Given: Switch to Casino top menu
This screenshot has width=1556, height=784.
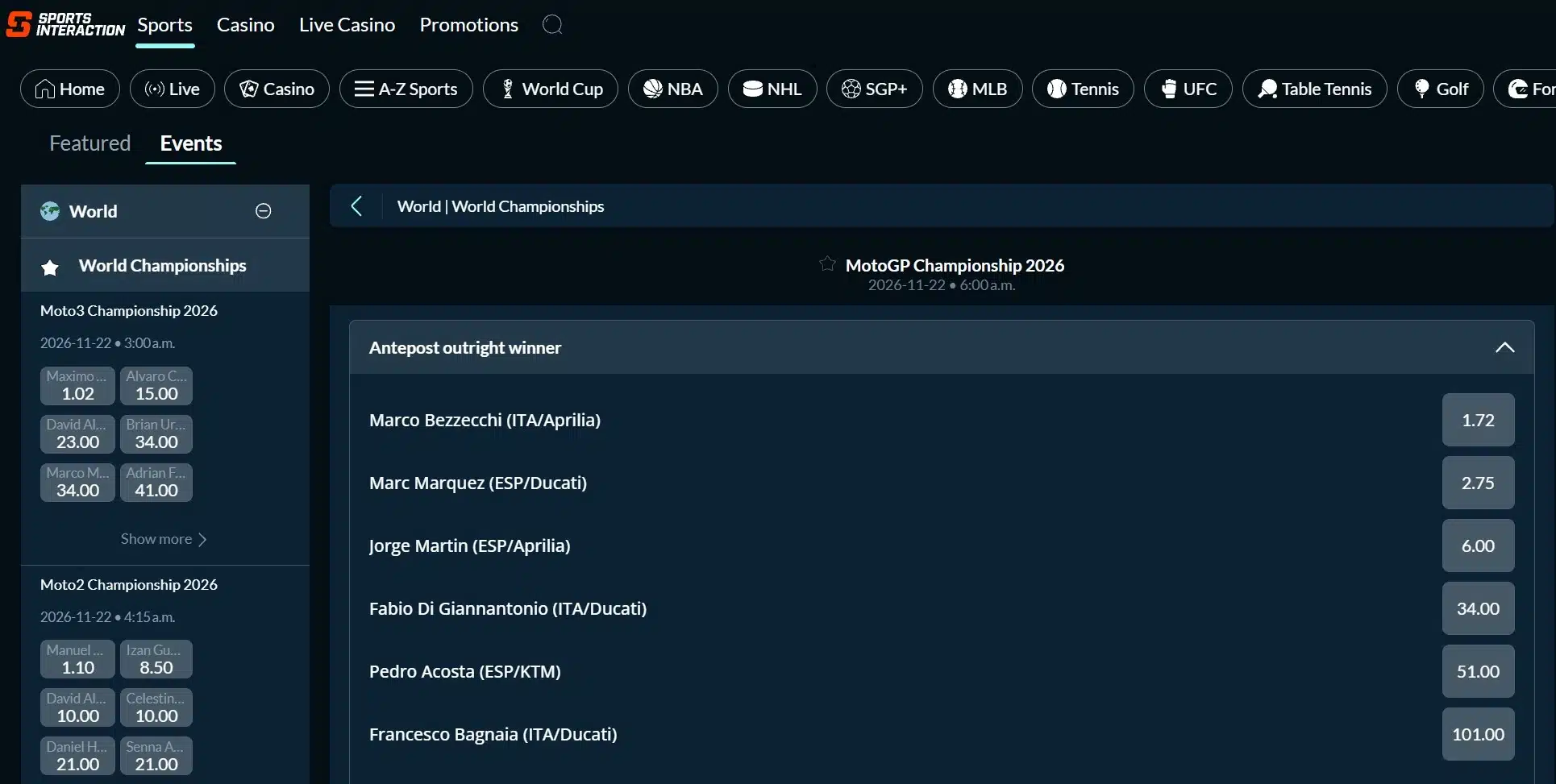Looking at the screenshot, I should (246, 25).
